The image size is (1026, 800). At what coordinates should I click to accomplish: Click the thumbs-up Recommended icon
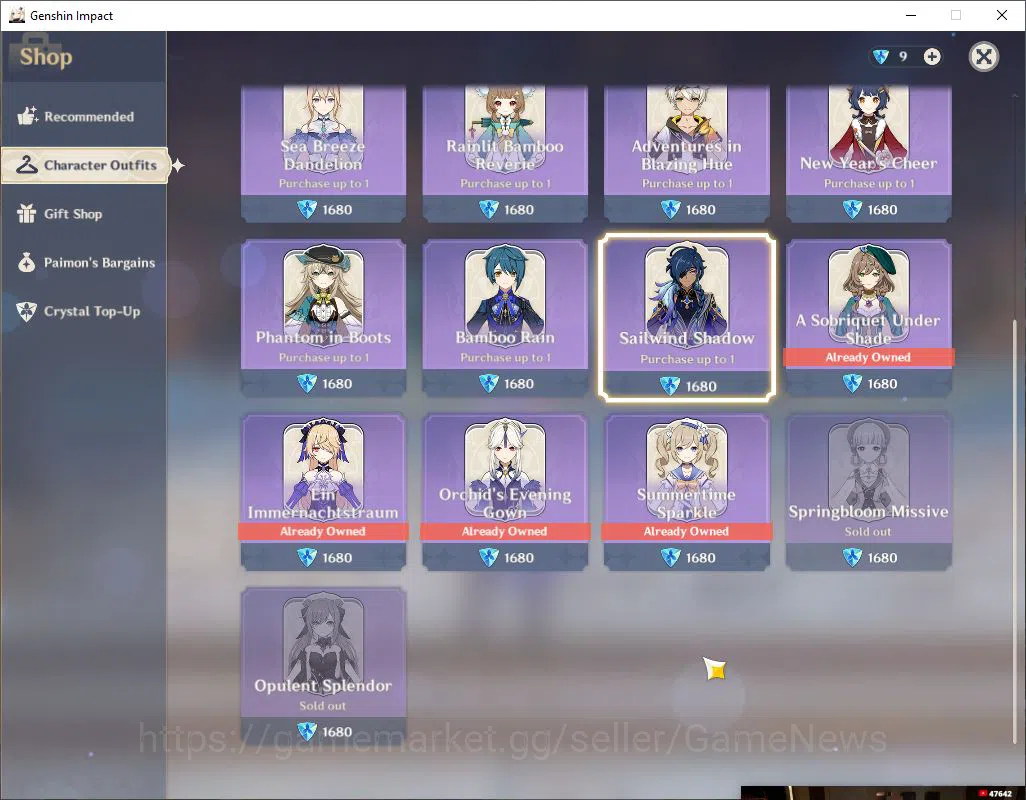(27, 116)
